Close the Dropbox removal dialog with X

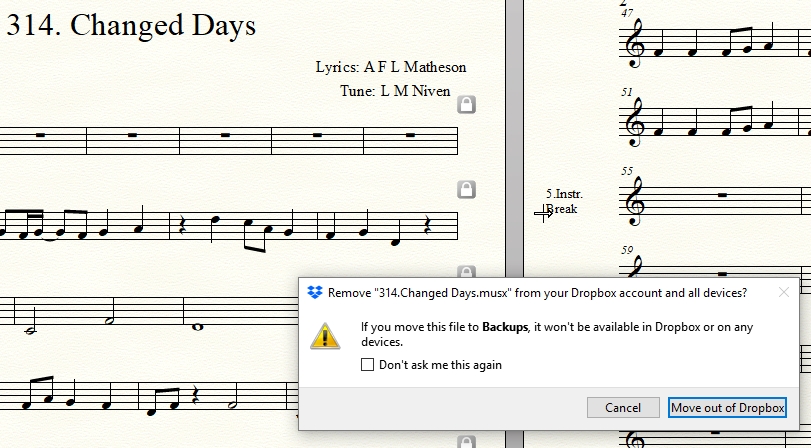(x=784, y=292)
